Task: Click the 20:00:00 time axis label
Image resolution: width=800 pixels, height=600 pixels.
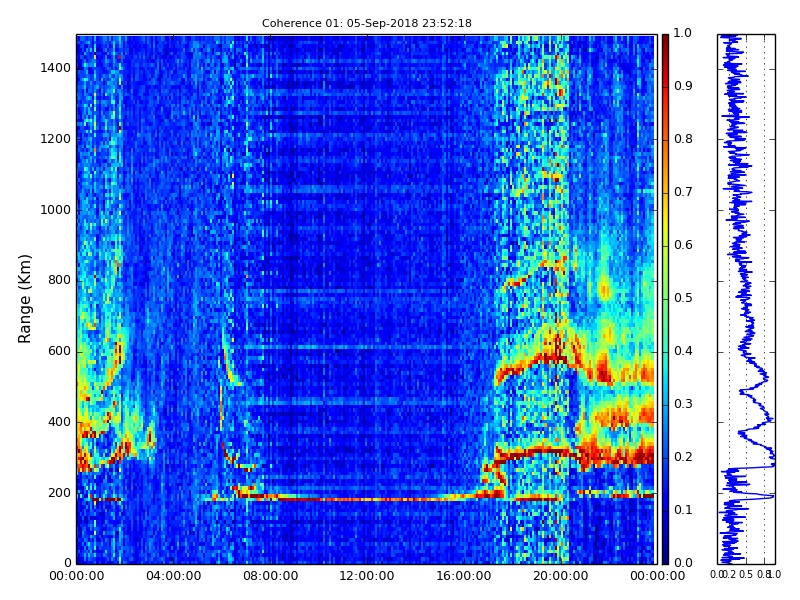Action: (560, 576)
